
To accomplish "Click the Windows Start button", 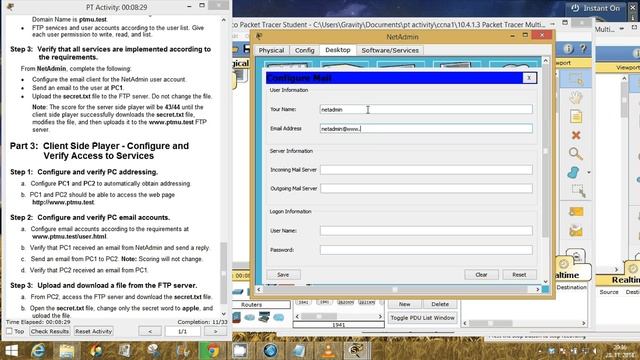I will (11, 351).
